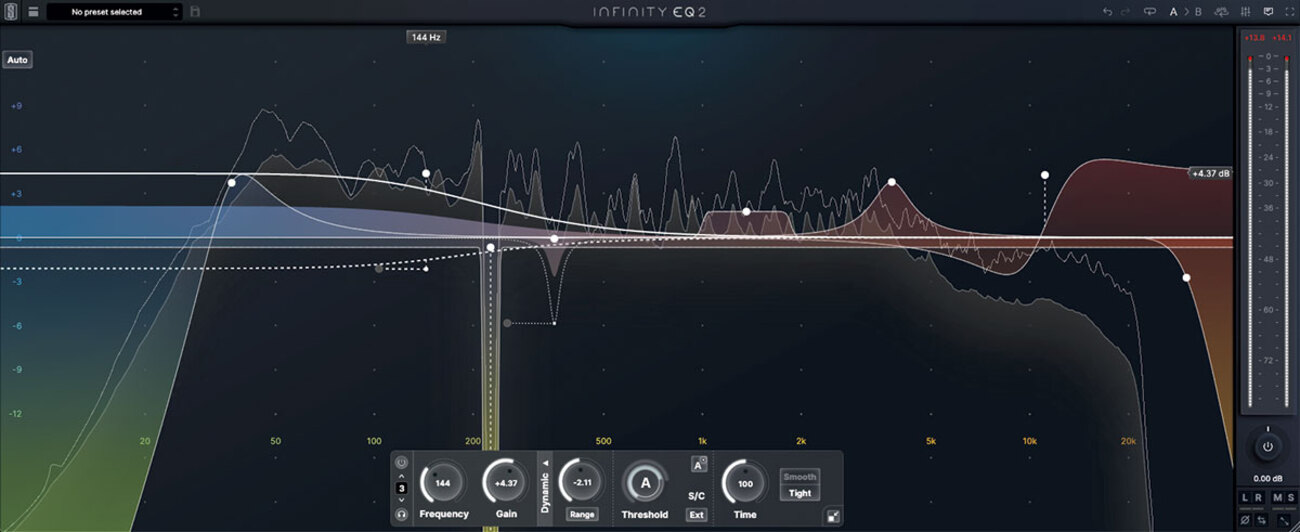The height and width of the screenshot is (532, 1300).
Task: Click the redo arrow icon
Action: click(1126, 12)
